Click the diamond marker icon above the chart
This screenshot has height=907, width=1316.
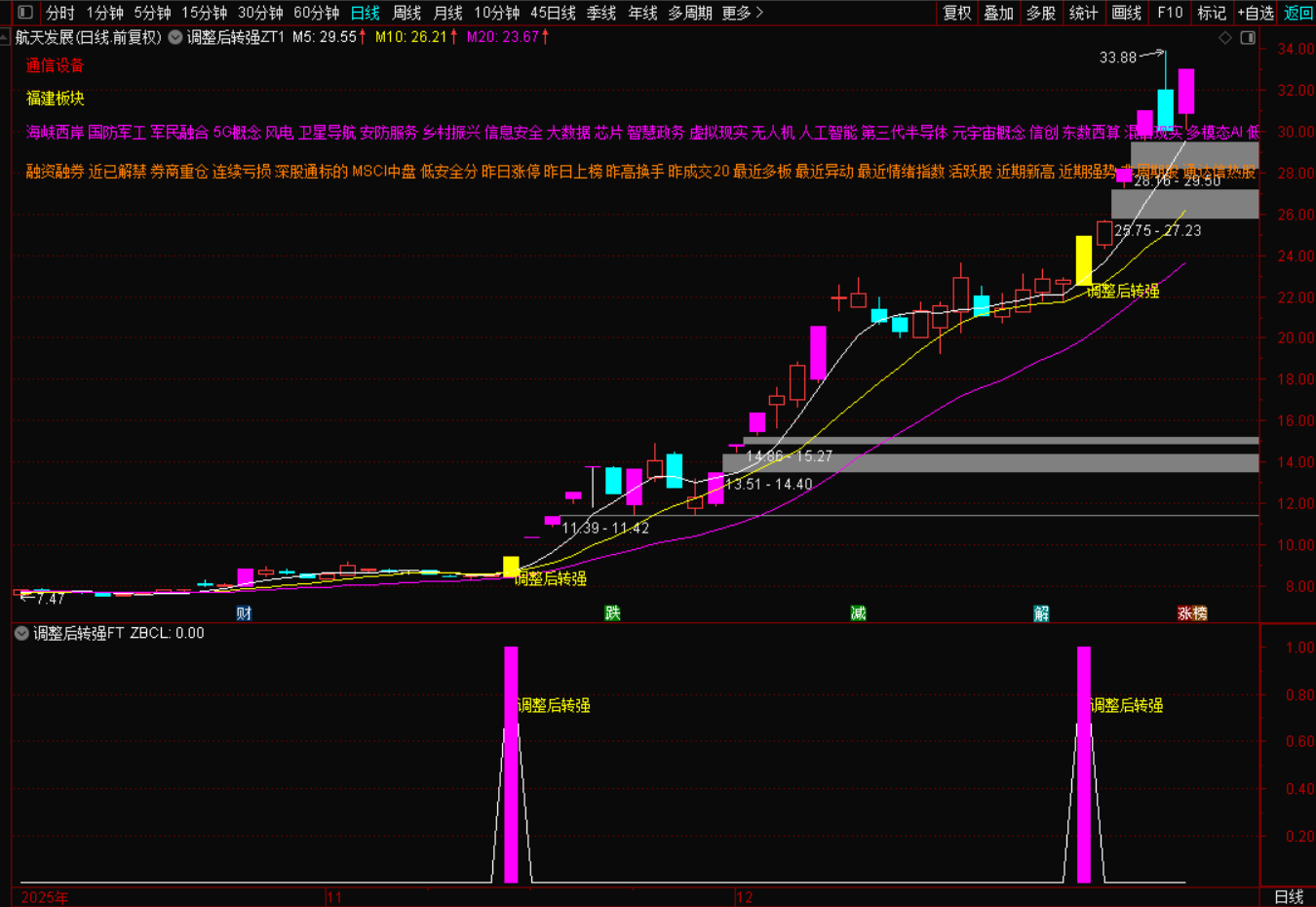tap(1225, 38)
